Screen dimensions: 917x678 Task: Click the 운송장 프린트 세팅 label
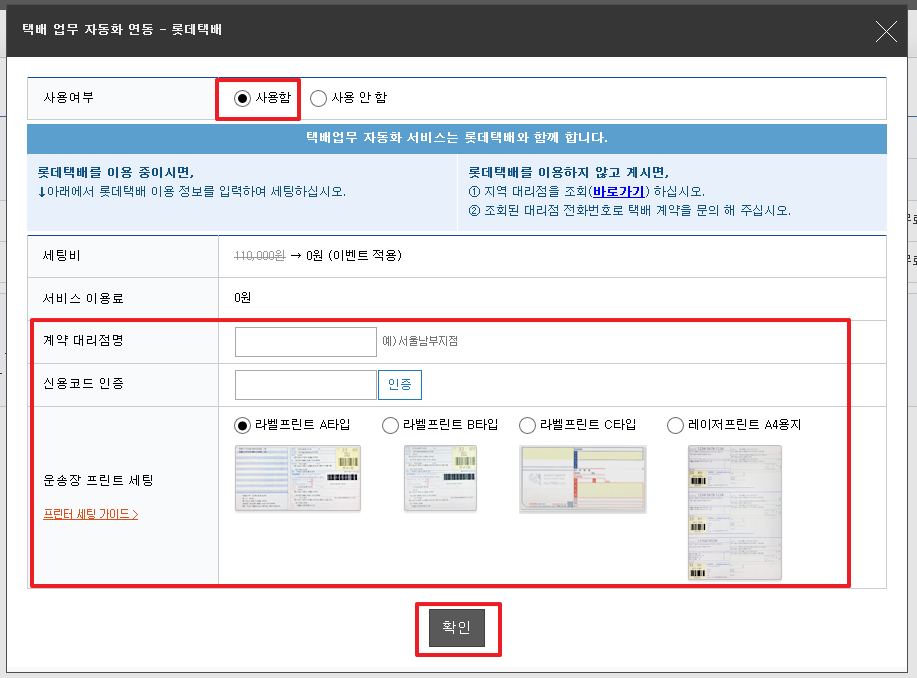point(98,480)
